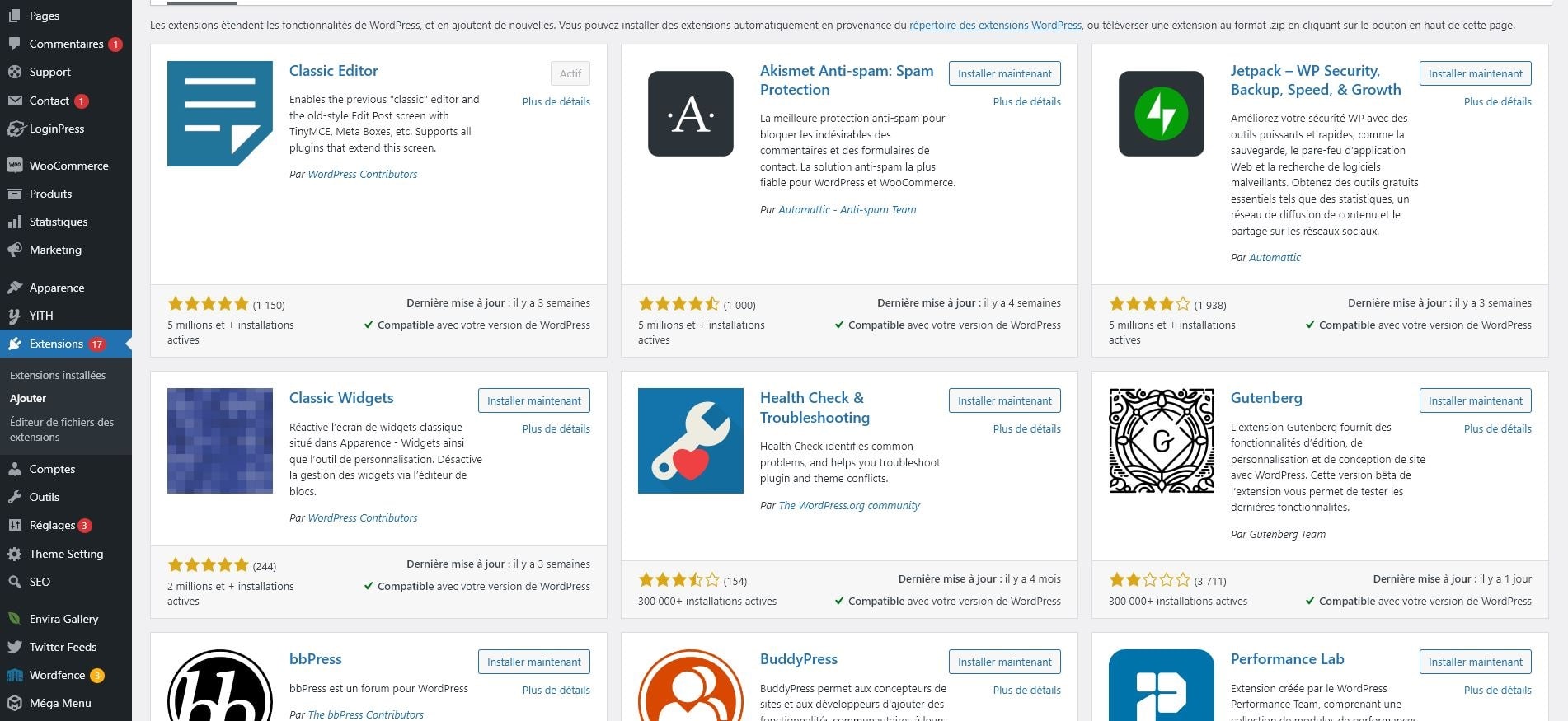The image size is (1568, 721).
Task: Go to the Produits menu label
Action: (51, 194)
